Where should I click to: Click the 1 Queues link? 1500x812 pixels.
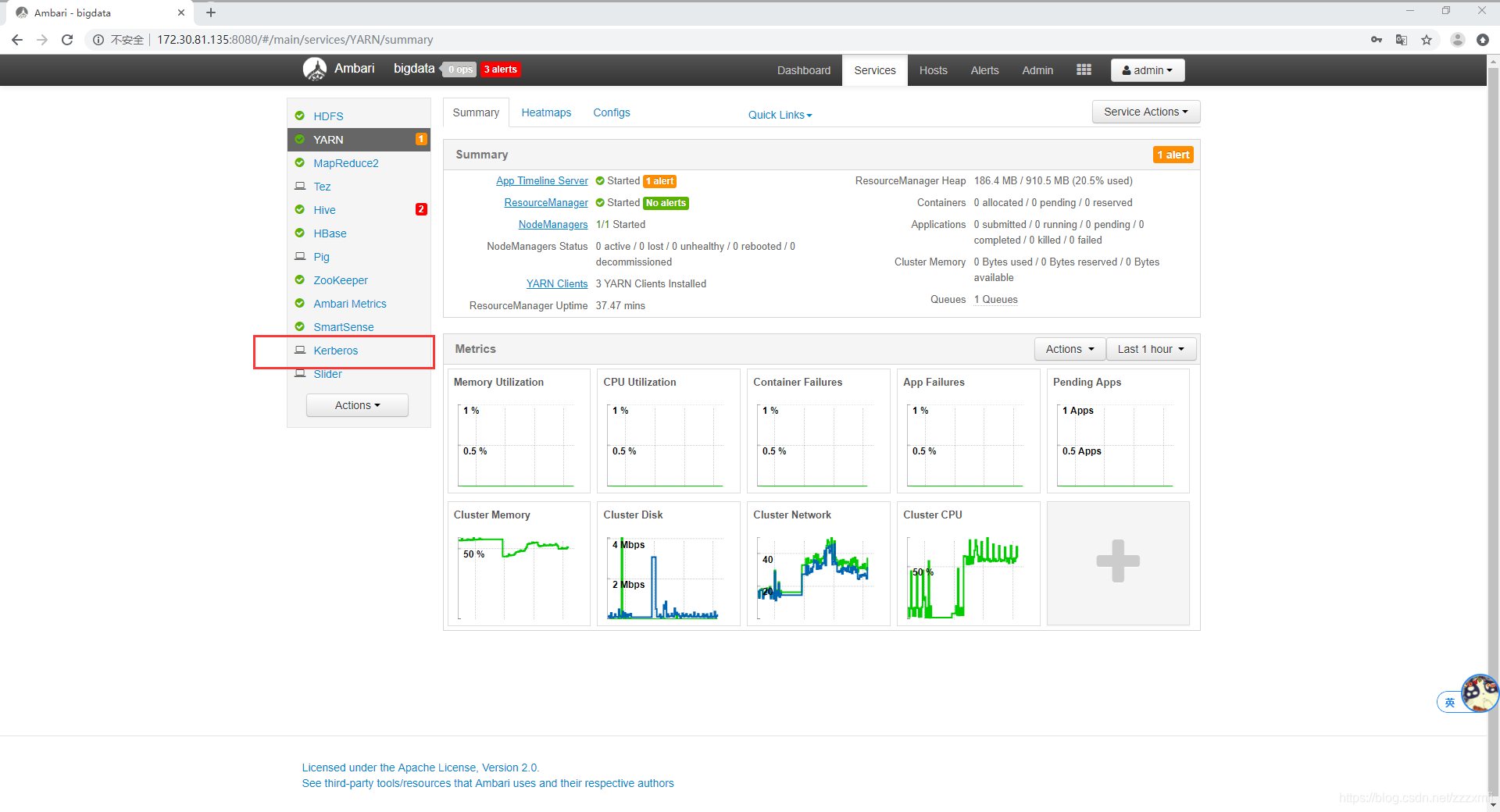(x=996, y=299)
